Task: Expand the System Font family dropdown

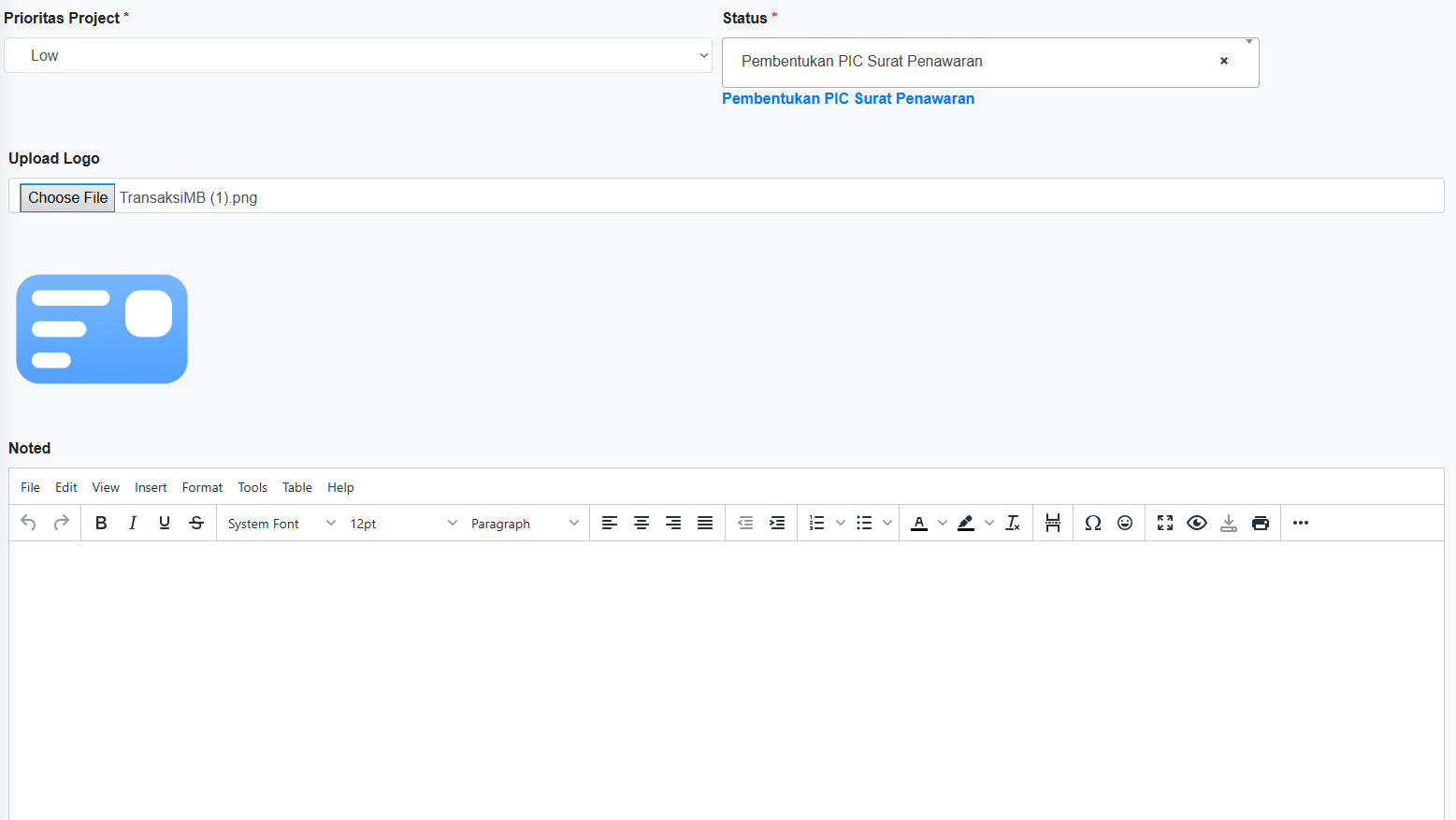Action: tap(281, 524)
